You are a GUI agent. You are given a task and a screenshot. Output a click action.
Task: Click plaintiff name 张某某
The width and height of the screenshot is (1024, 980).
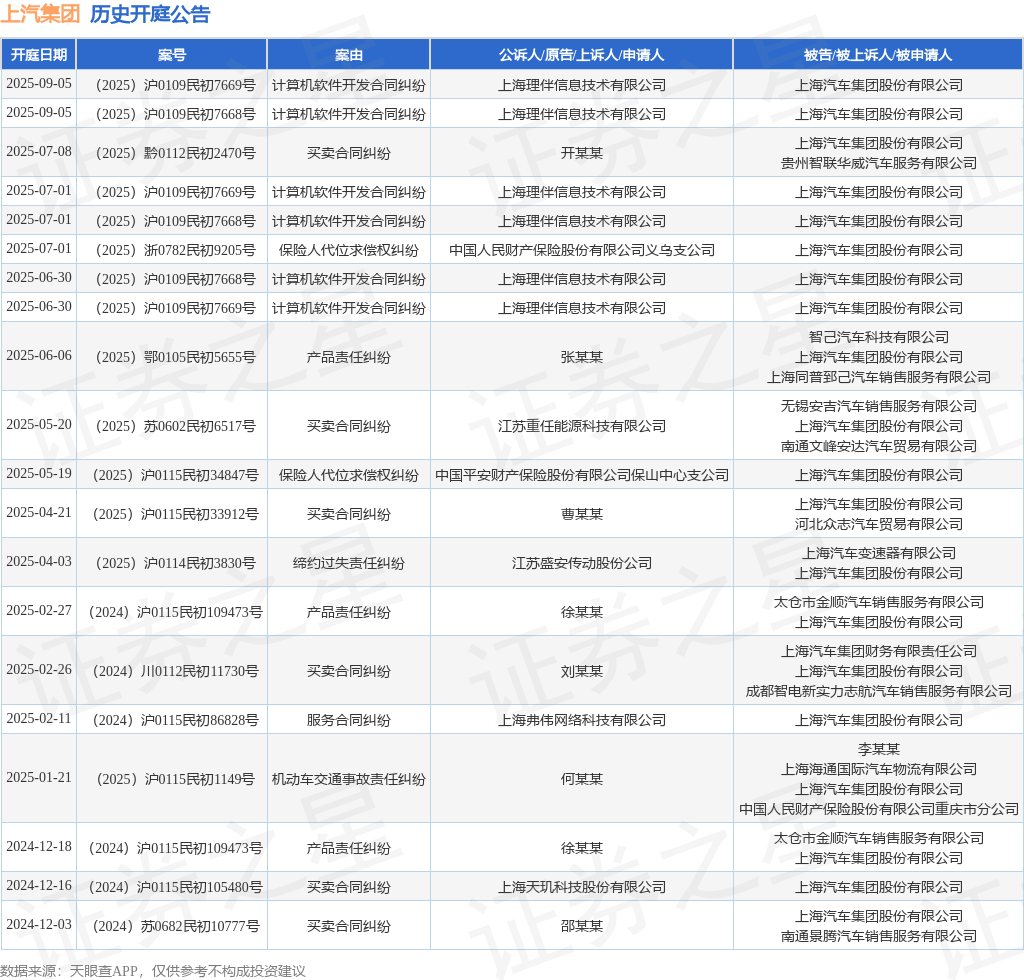pos(581,358)
